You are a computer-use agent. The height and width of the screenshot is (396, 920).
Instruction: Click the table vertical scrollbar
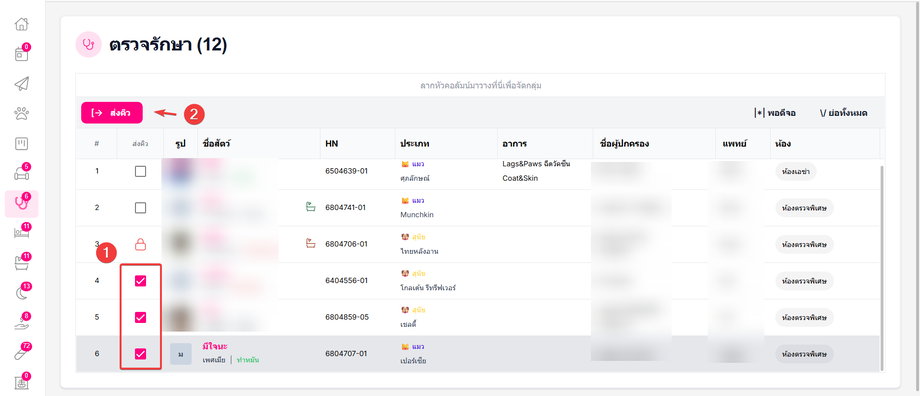(x=882, y=267)
